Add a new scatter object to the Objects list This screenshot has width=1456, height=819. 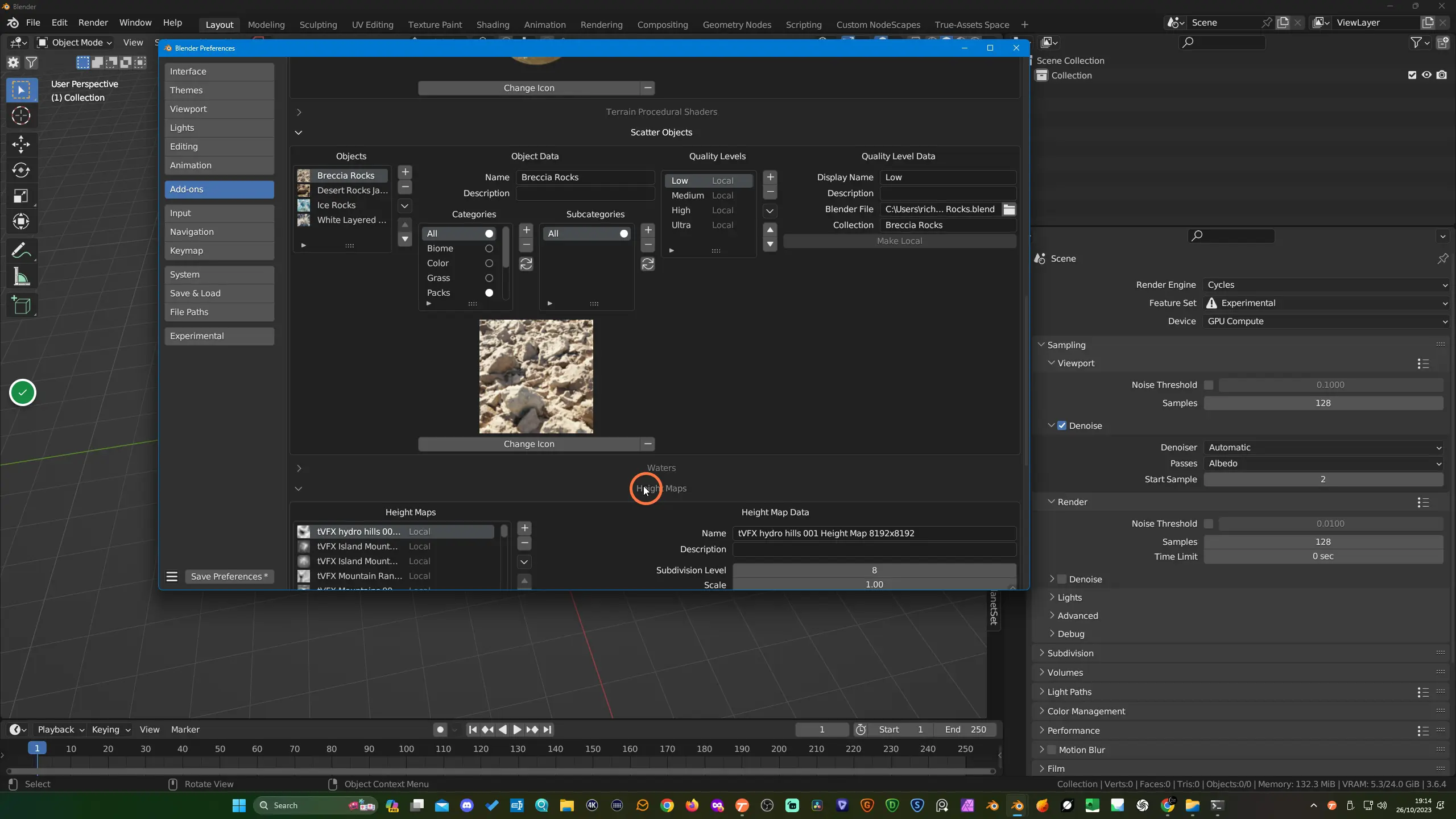pos(405,172)
